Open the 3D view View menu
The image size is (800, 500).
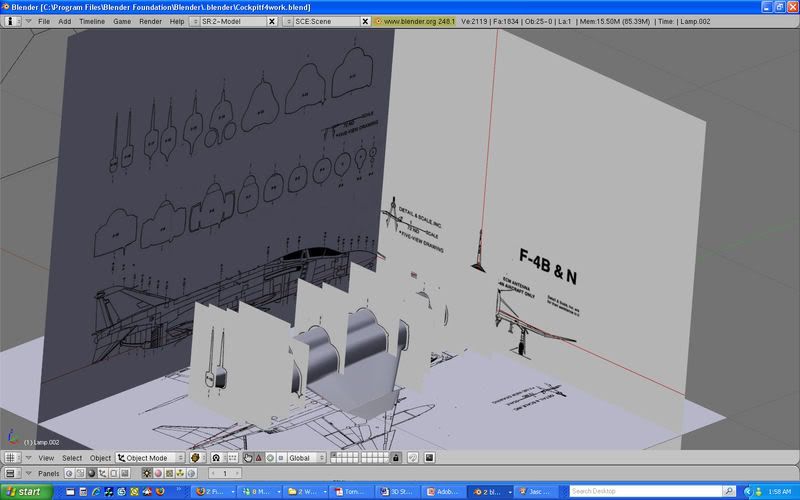pyautogui.click(x=46, y=458)
